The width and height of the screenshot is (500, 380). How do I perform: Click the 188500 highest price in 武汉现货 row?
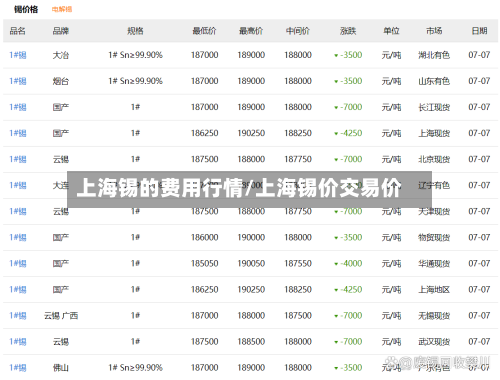(251, 342)
